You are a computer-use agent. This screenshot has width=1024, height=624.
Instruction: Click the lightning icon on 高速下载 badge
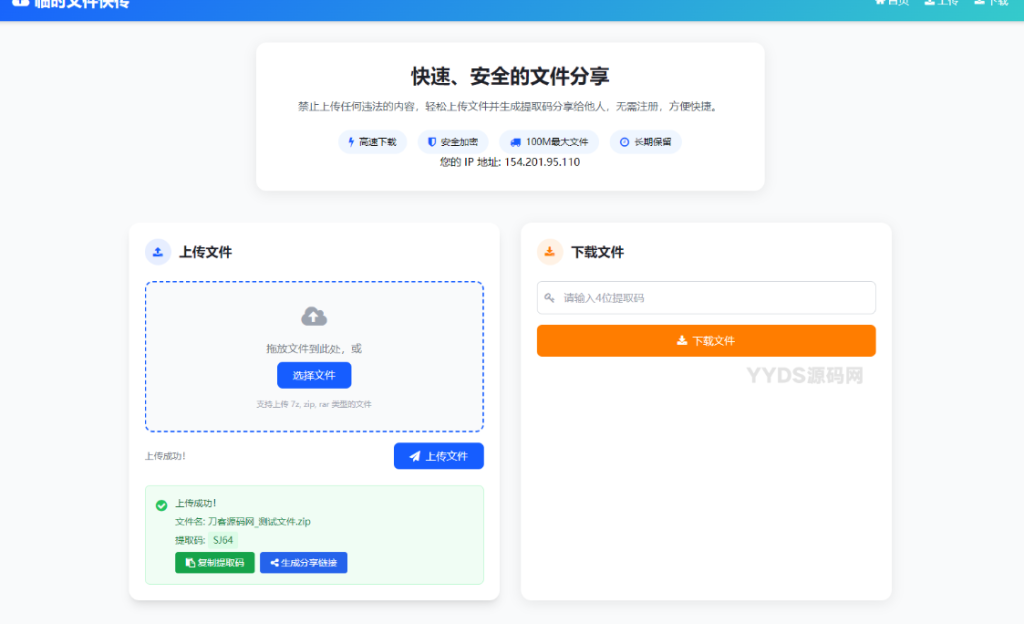(351, 141)
